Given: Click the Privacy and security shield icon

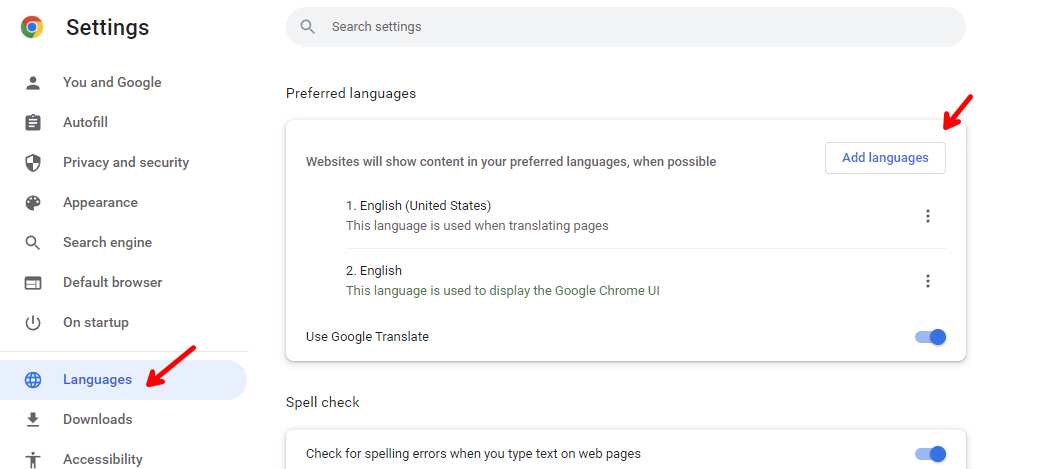Looking at the screenshot, I should tap(33, 163).
